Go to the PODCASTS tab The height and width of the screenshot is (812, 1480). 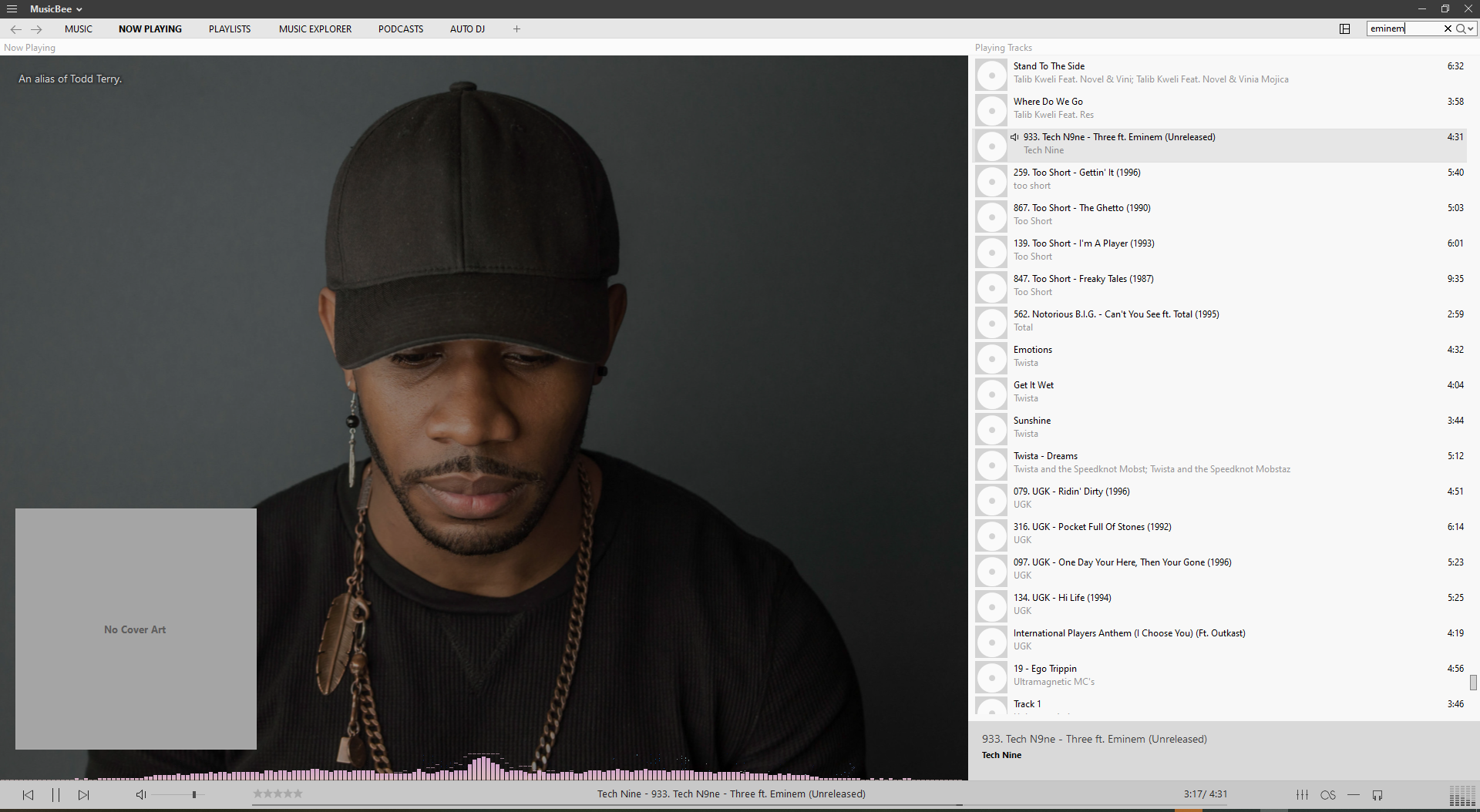click(401, 29)
